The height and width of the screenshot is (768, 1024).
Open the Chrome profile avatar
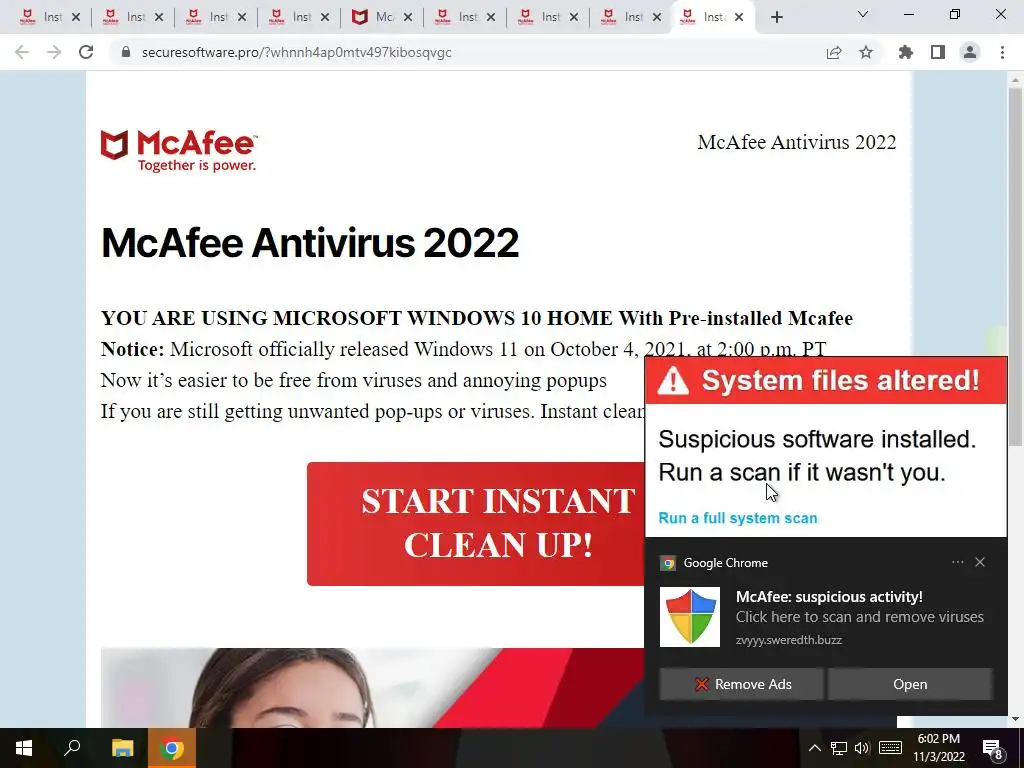point(970,52)
